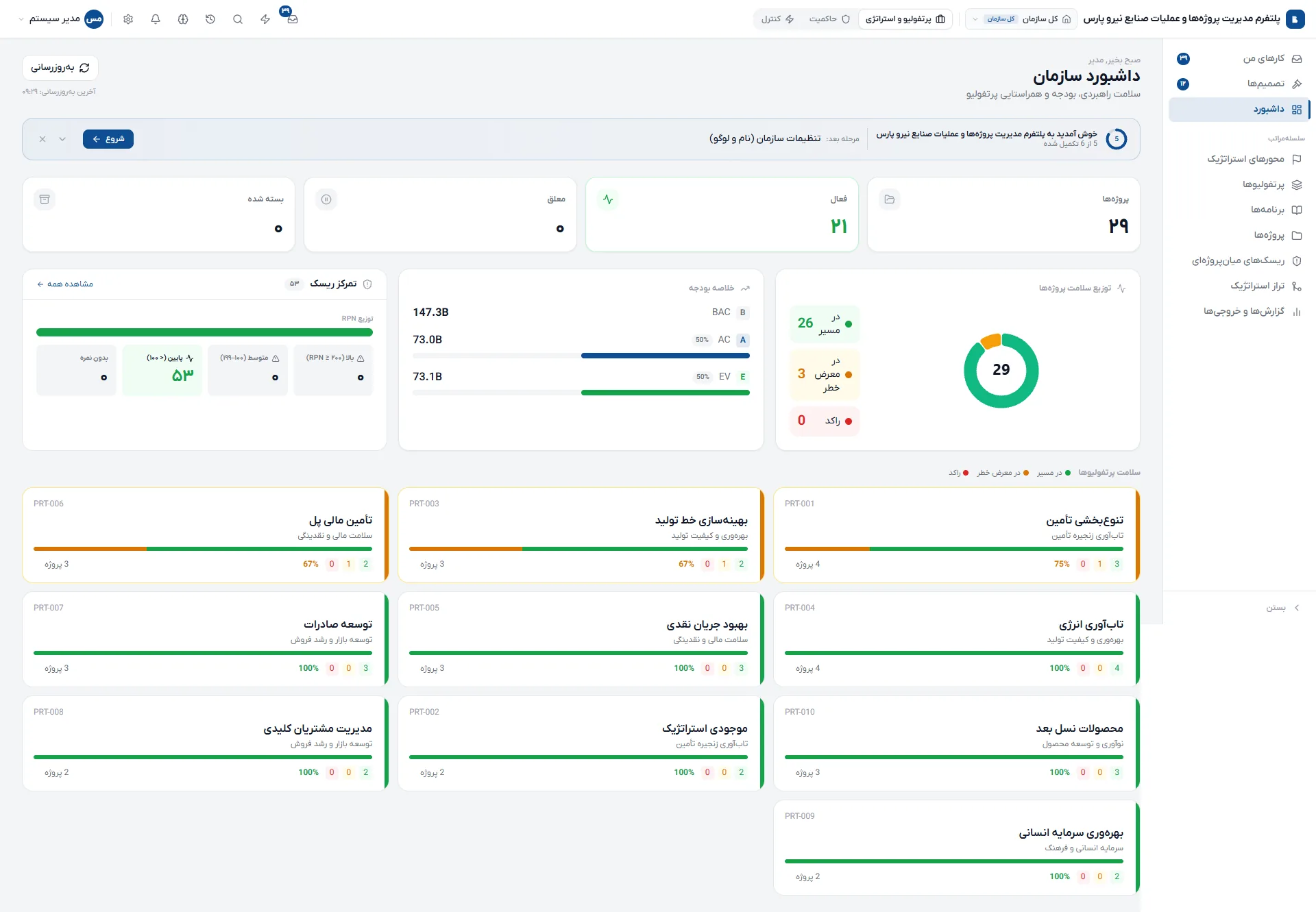Image resolution: width=1316 pixels, height=912 pixels.
Task: Open the history clock icon
Action: point(210,19)
